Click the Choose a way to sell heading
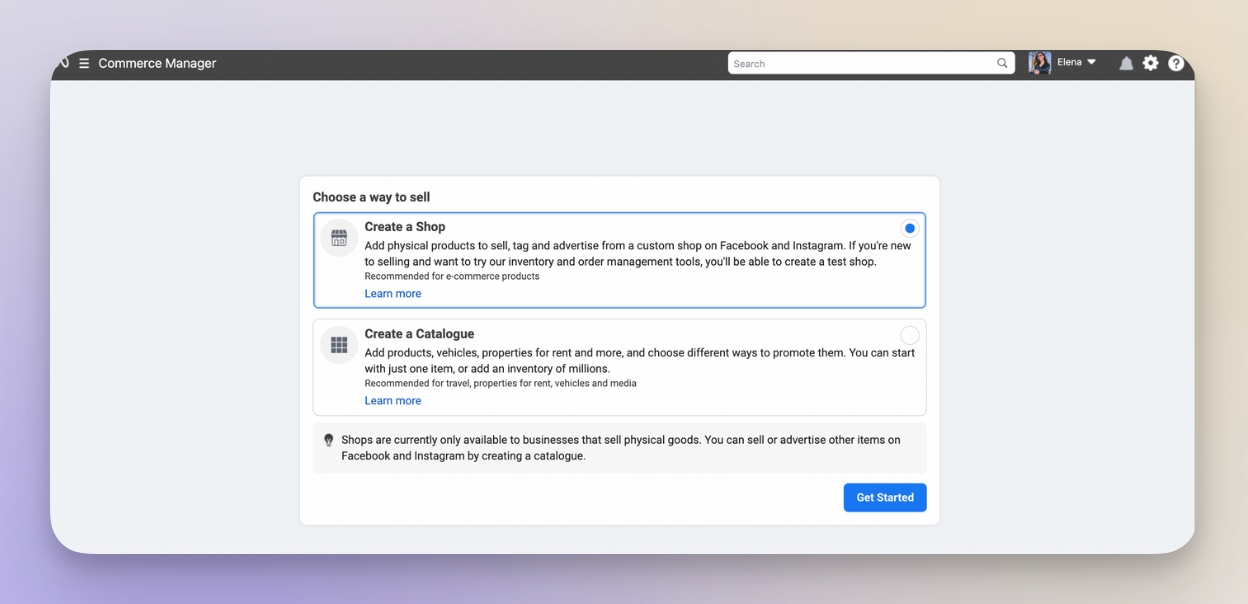The image size is (1248, 604). 371,197
